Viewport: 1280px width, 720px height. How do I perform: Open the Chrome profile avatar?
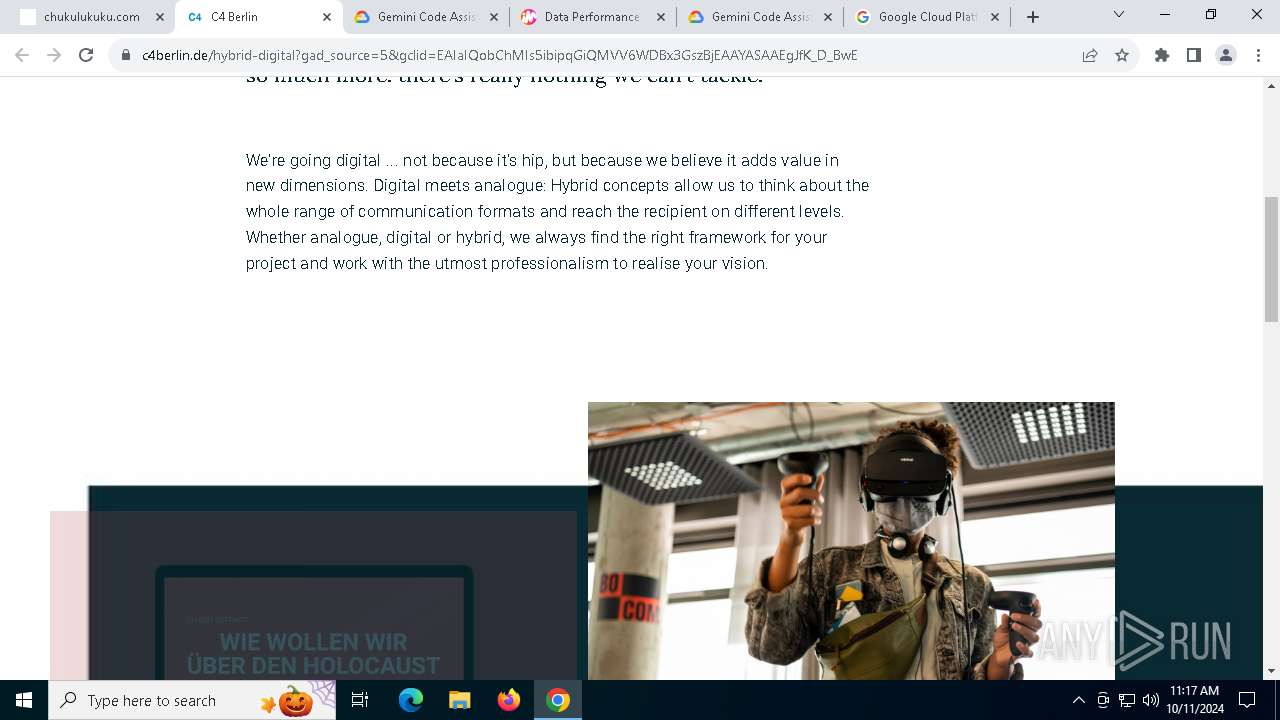[x=1226, y=55]
